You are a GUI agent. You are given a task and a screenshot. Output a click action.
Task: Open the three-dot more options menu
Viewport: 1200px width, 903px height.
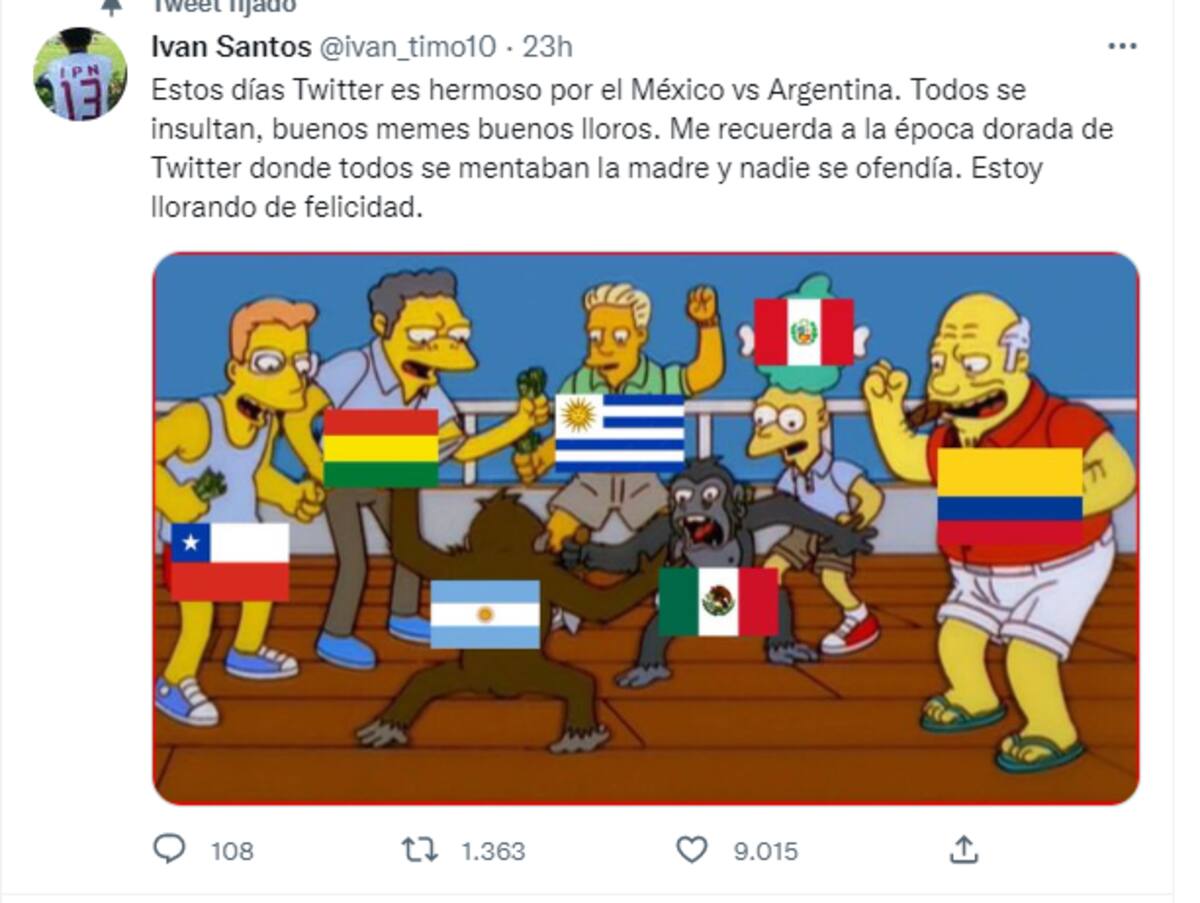click(x=1123, y=46)
